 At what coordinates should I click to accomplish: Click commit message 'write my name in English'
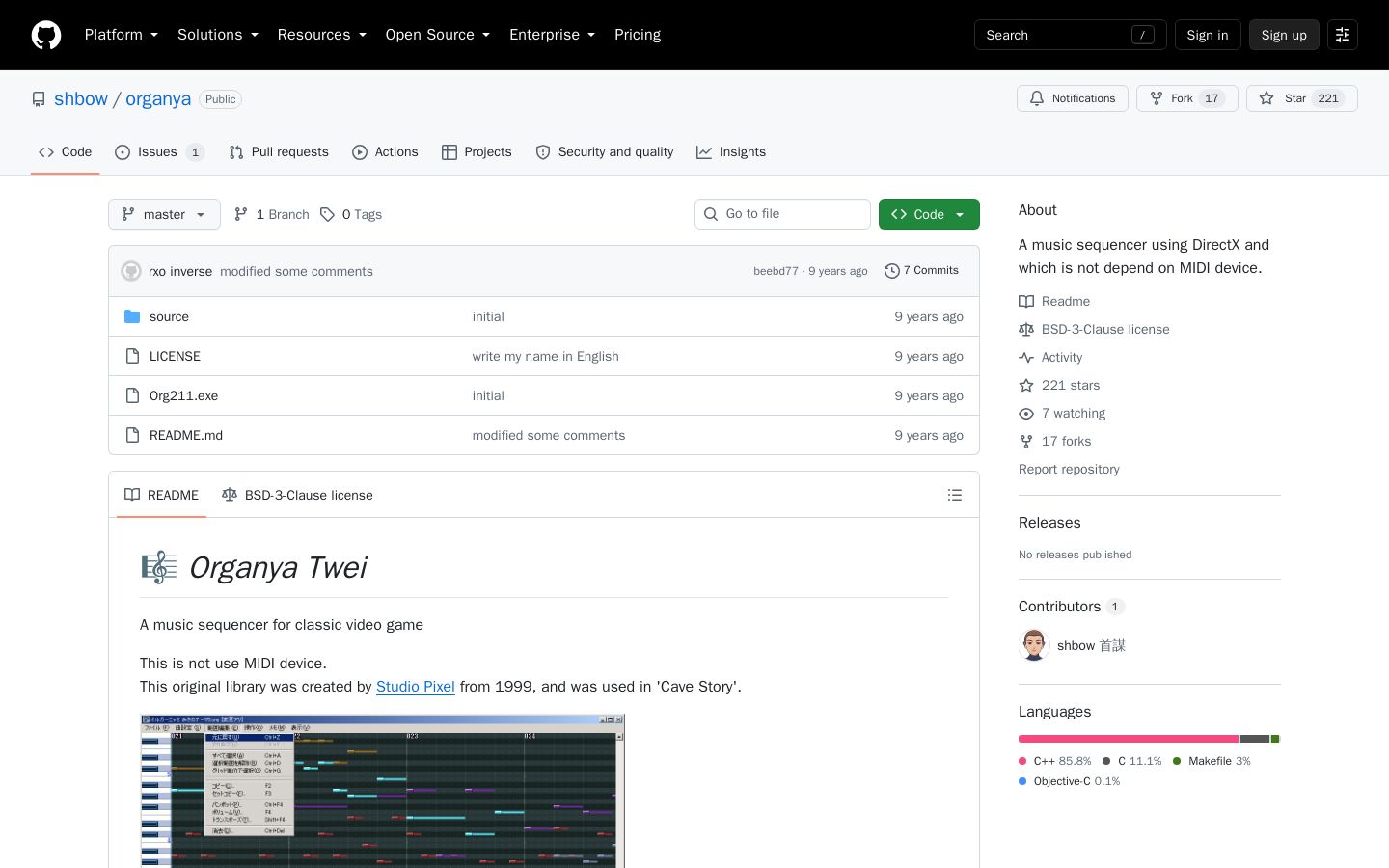(545, 356)
